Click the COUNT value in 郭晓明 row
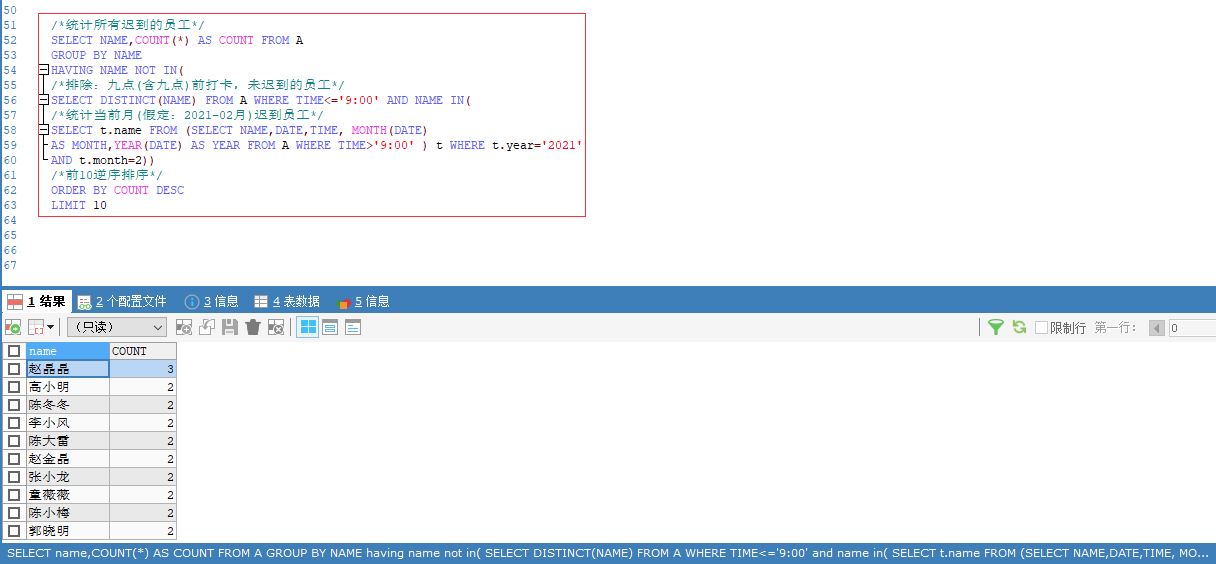 click(143, 531)
